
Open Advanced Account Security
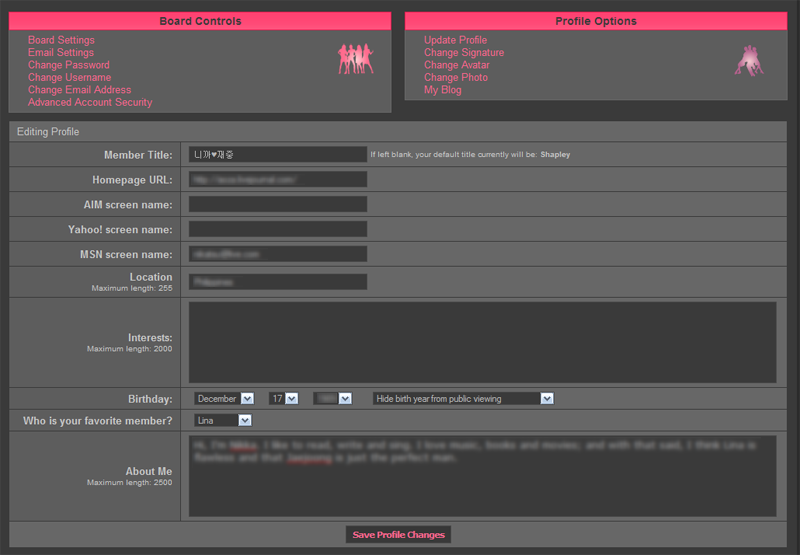coord(90,103)
